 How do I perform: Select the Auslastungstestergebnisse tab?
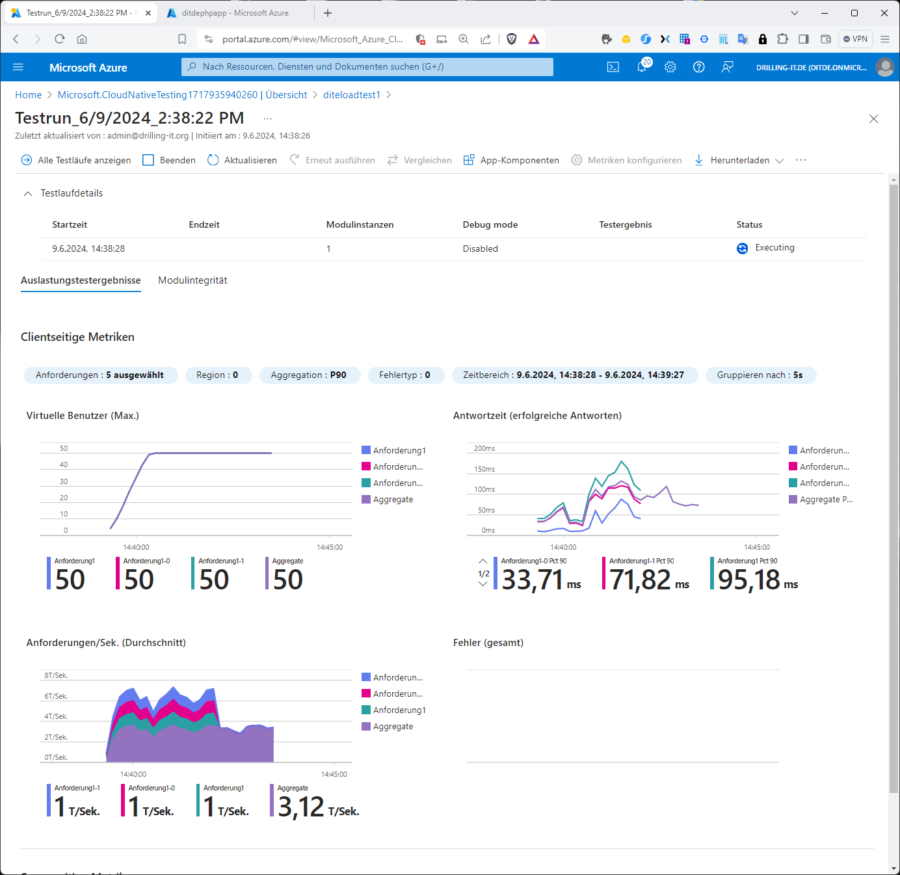pos(81,280)
